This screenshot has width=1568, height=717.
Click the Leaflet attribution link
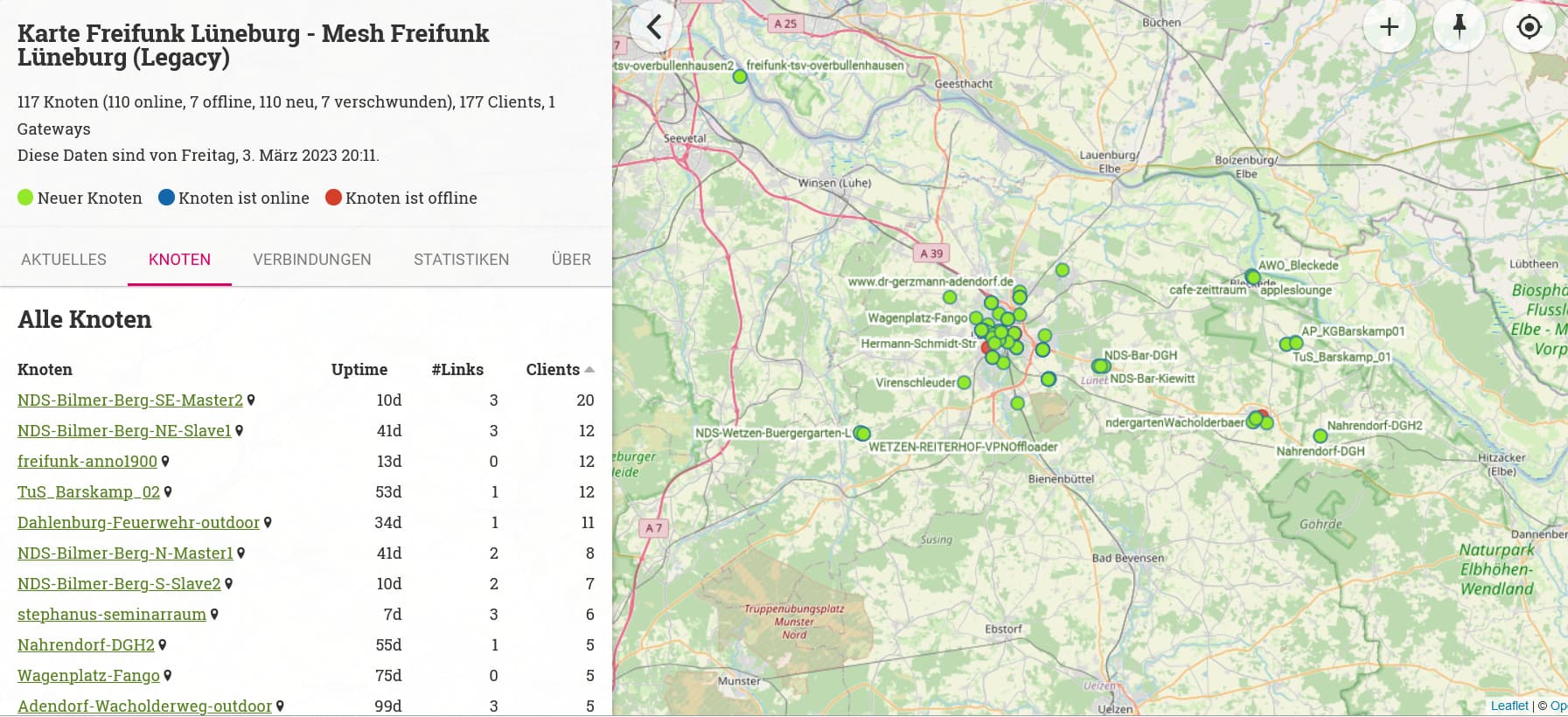coord(1509,706)
